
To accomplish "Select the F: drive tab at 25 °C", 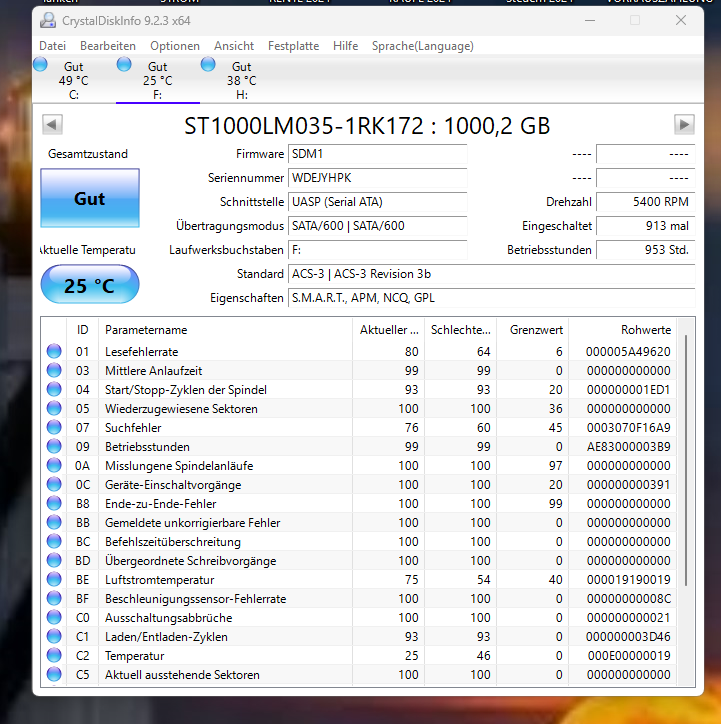I will pos(157,80).
